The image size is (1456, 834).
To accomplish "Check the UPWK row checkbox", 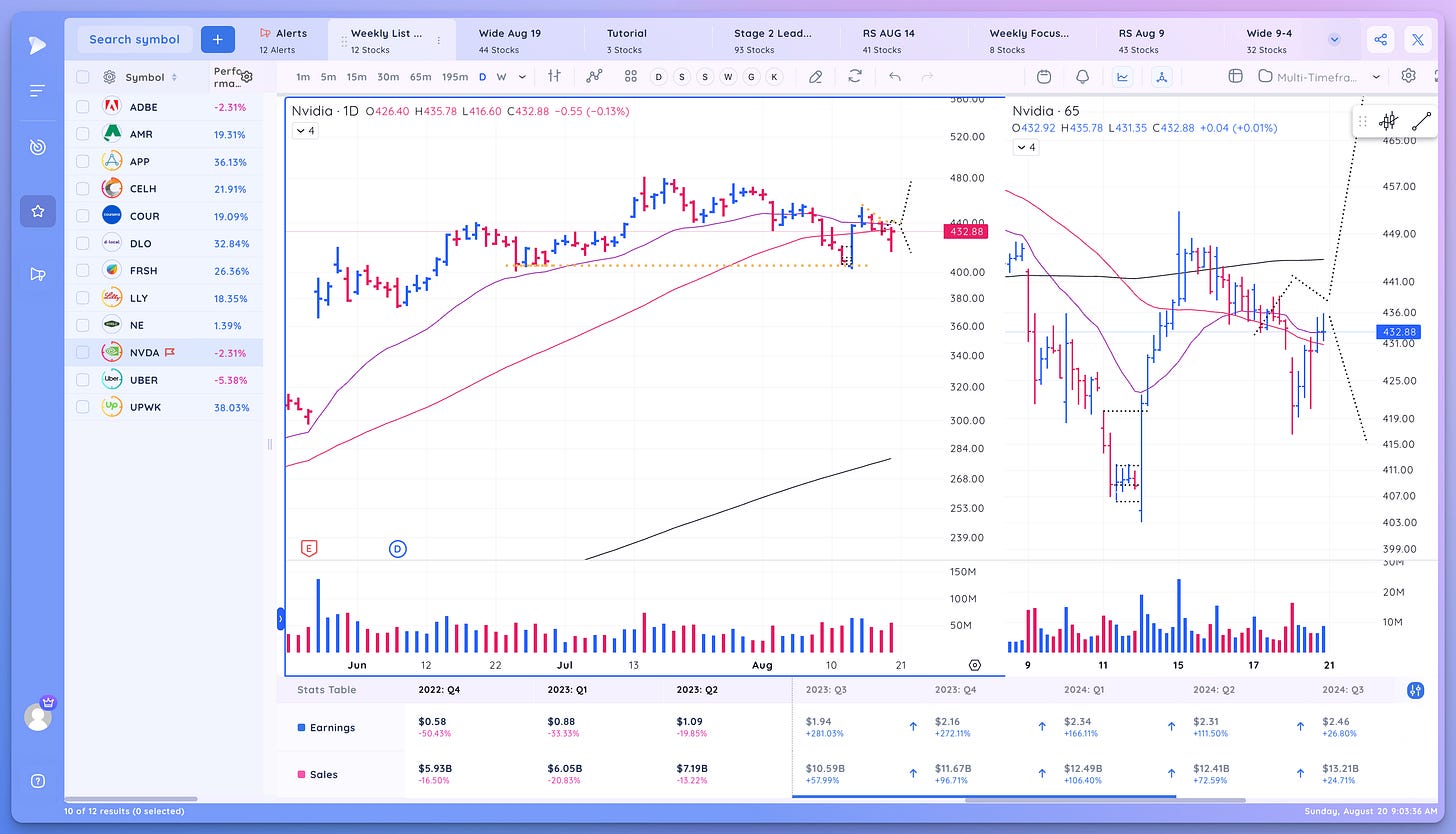I will click(x=82, y=407).
